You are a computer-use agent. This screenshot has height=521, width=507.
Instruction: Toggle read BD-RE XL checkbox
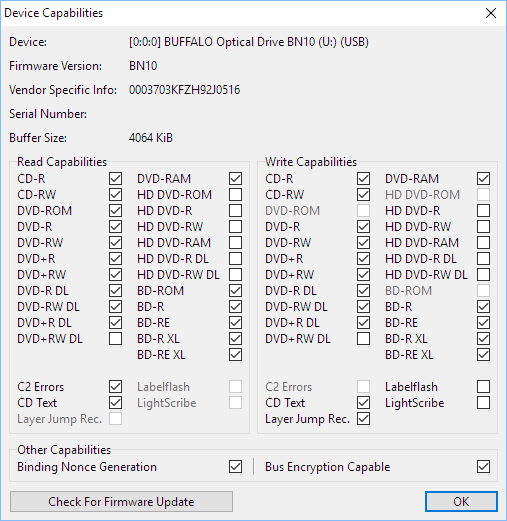[235, 355]
